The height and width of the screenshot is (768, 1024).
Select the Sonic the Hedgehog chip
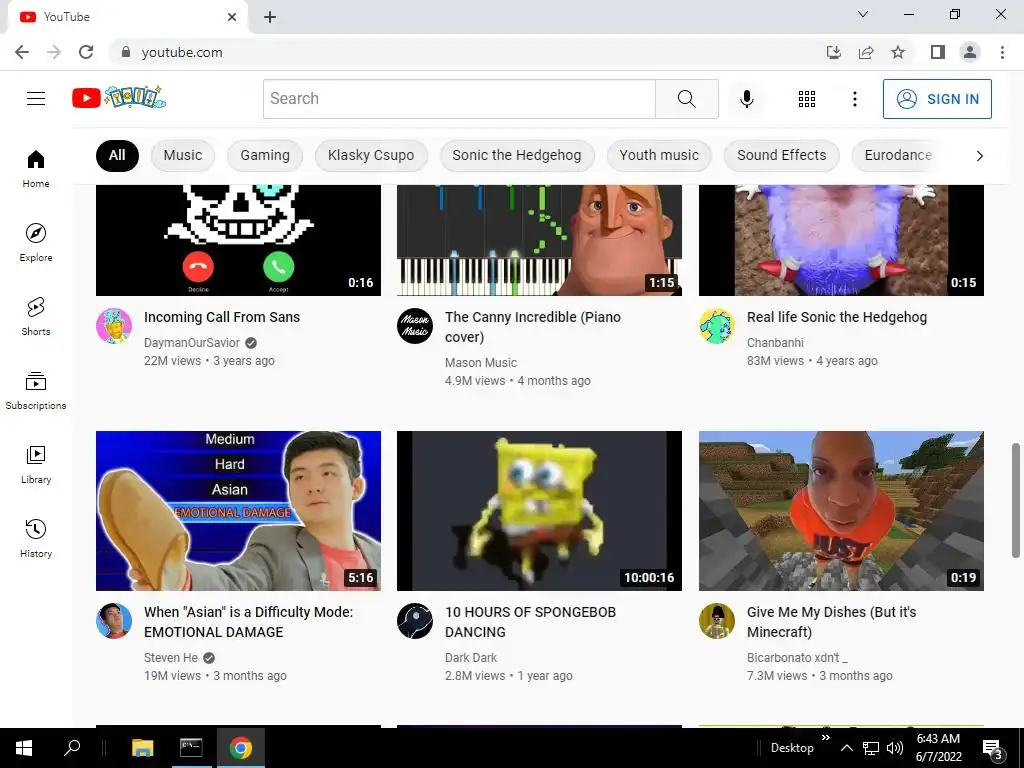coord(517,155)
